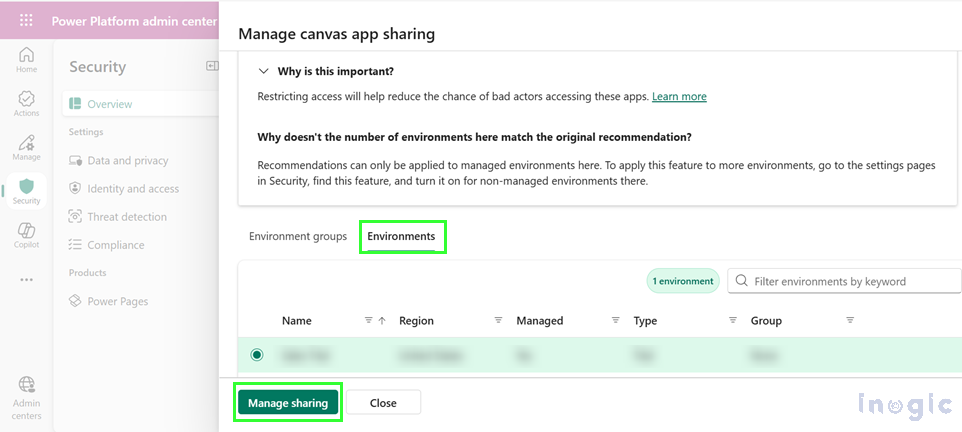Open Overview in Security menu

[140, 104]
